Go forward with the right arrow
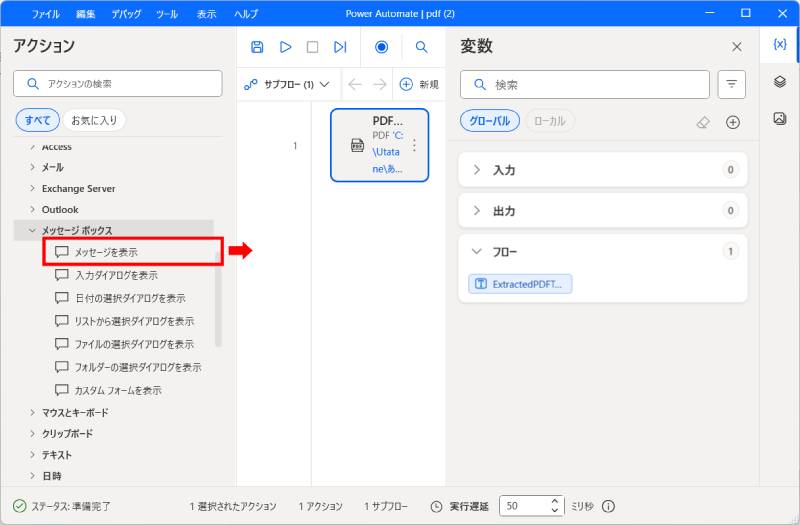800x525 pixels. pyautogui.click(x=380, y=84)
